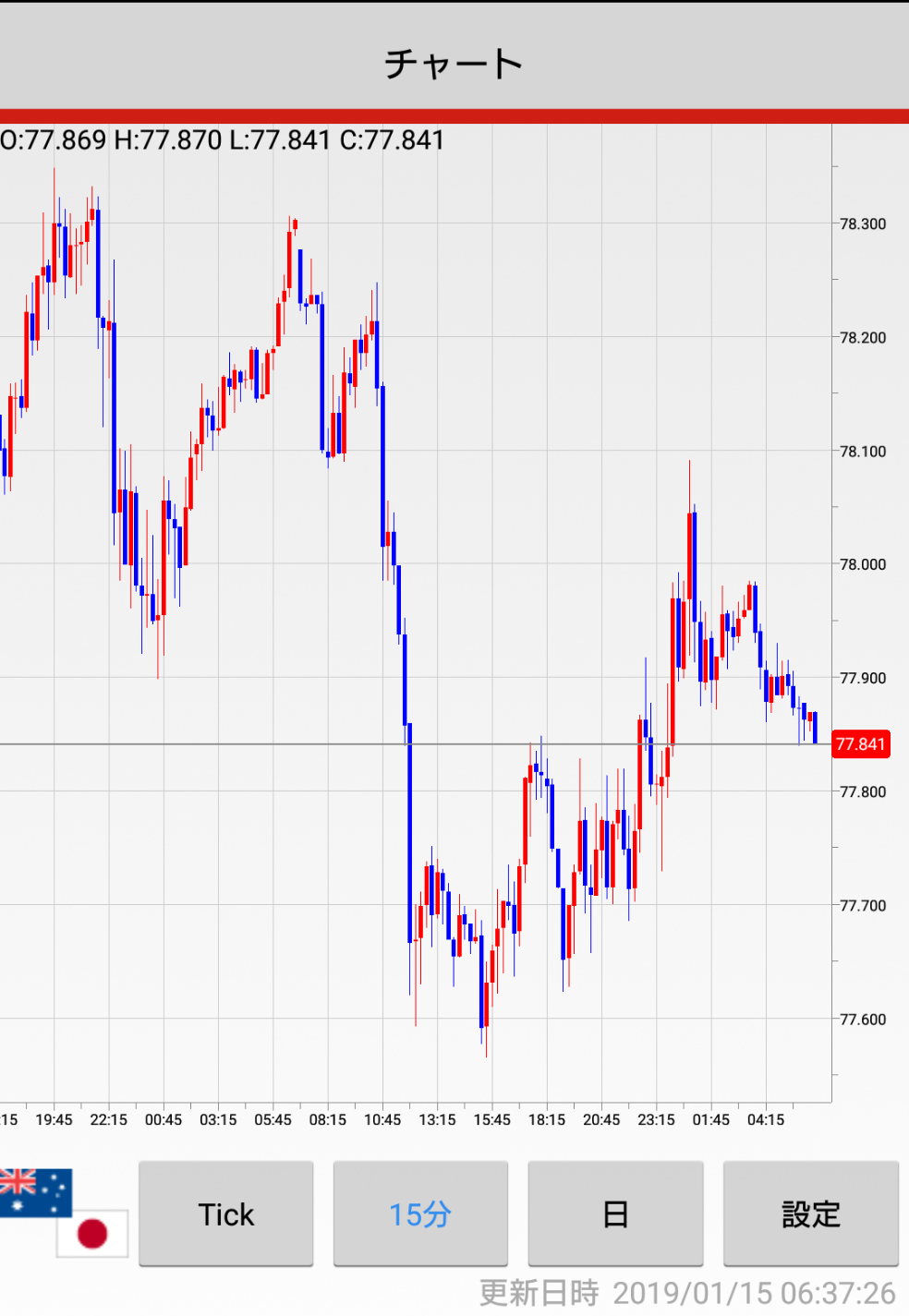Switch to the 日 daily chart
The height and width of the screenshot is (1316, 909).
(615, 1213)
